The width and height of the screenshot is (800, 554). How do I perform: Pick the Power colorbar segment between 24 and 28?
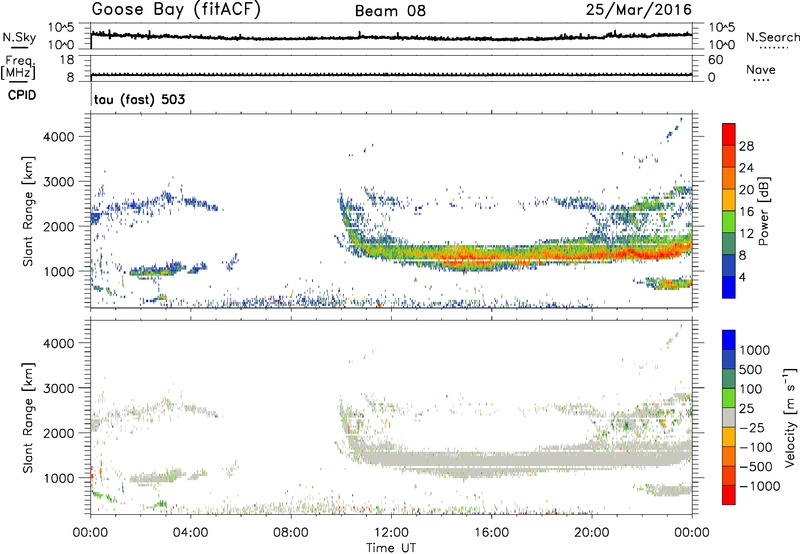pyautogui.click(x=729, y=156)
